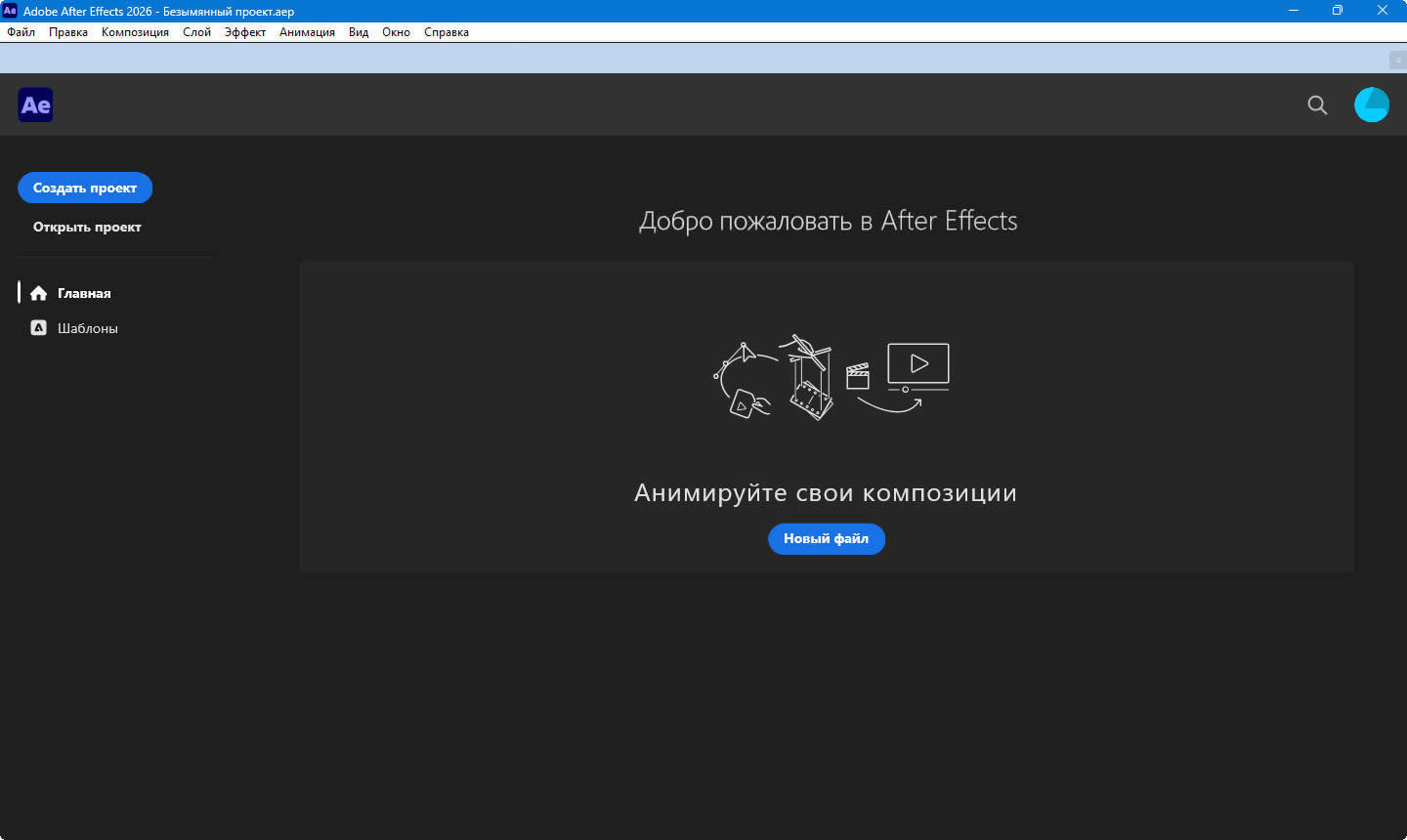Open the Окно menu
Screen dimensions: 1407x840
pos(396,32)
